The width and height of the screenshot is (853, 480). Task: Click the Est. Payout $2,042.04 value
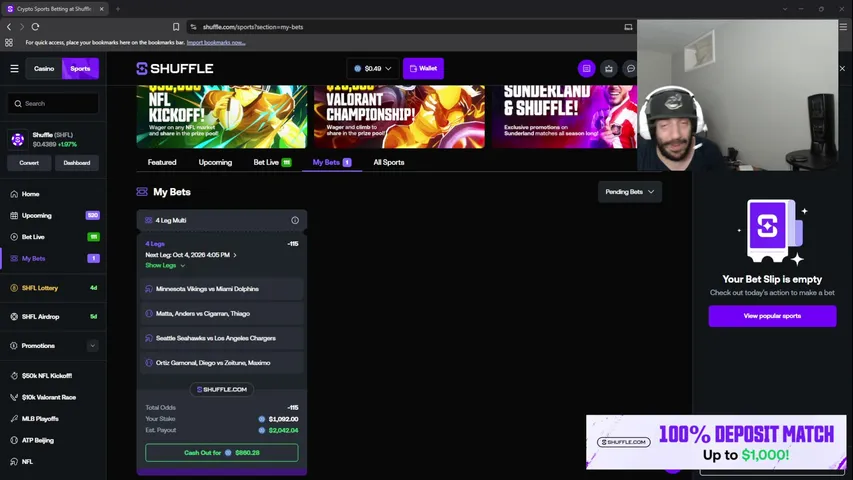[283, 430]
